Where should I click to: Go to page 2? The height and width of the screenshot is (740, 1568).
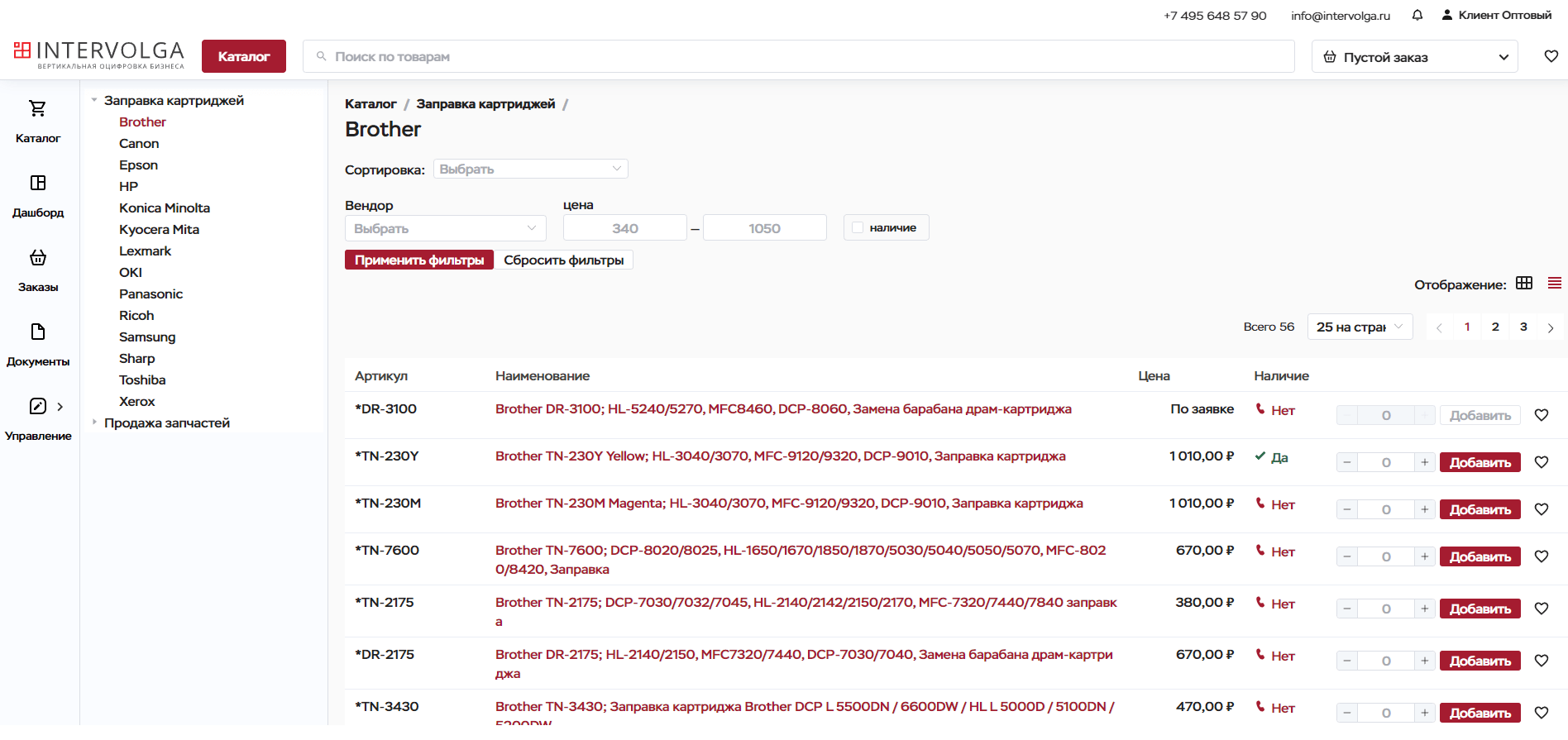pyautogui.click(x=1495, y=327)
